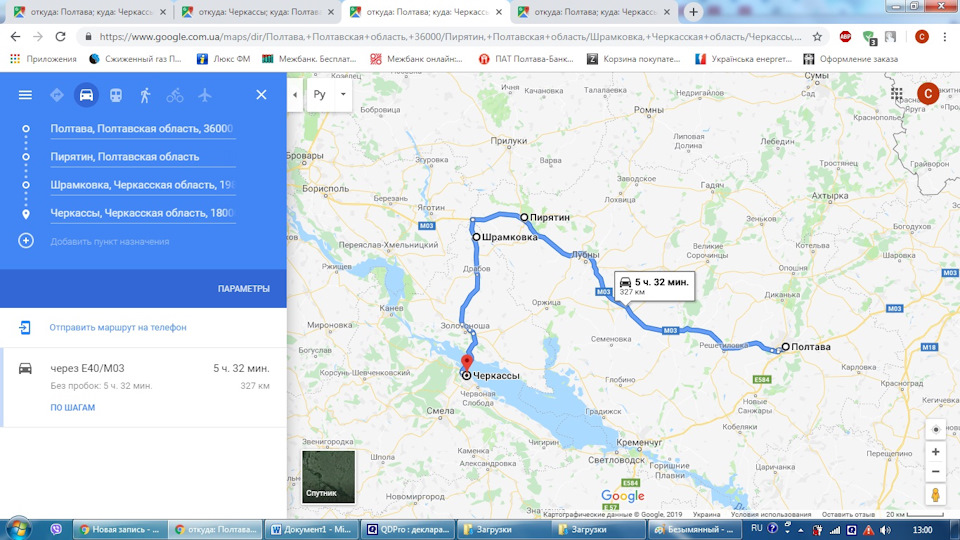Close the directions panel
The height and width of the screenshot is (540, 960).
[x=261, y=95]
